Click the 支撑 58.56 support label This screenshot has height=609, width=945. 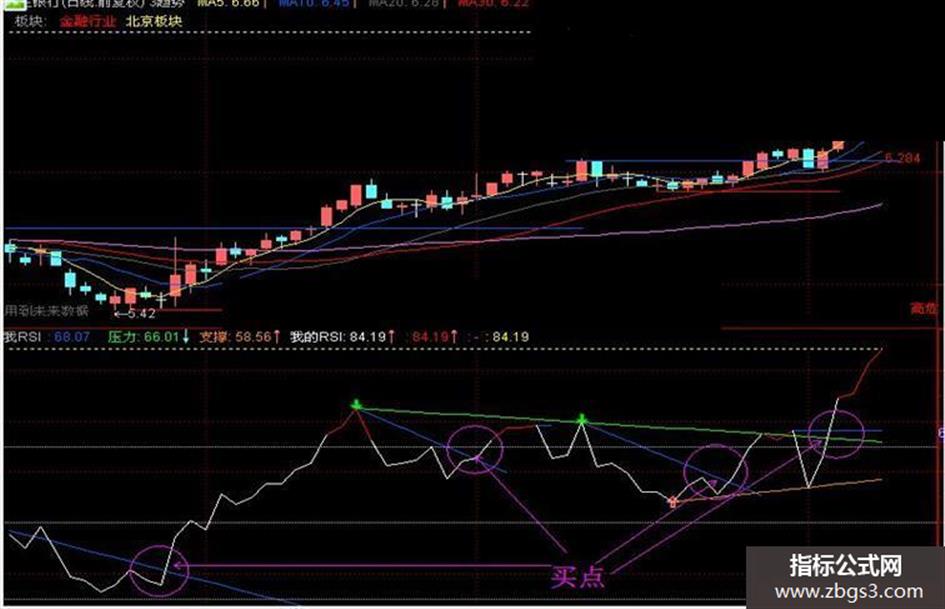point(240,337)
